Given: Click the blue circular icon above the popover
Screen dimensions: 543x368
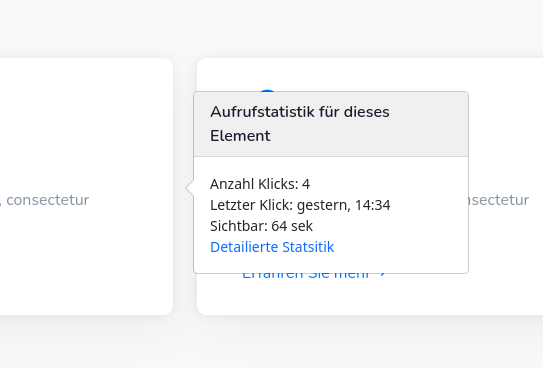Looking at the screenshot, I should pyautogui.click(x=267, y=90).
